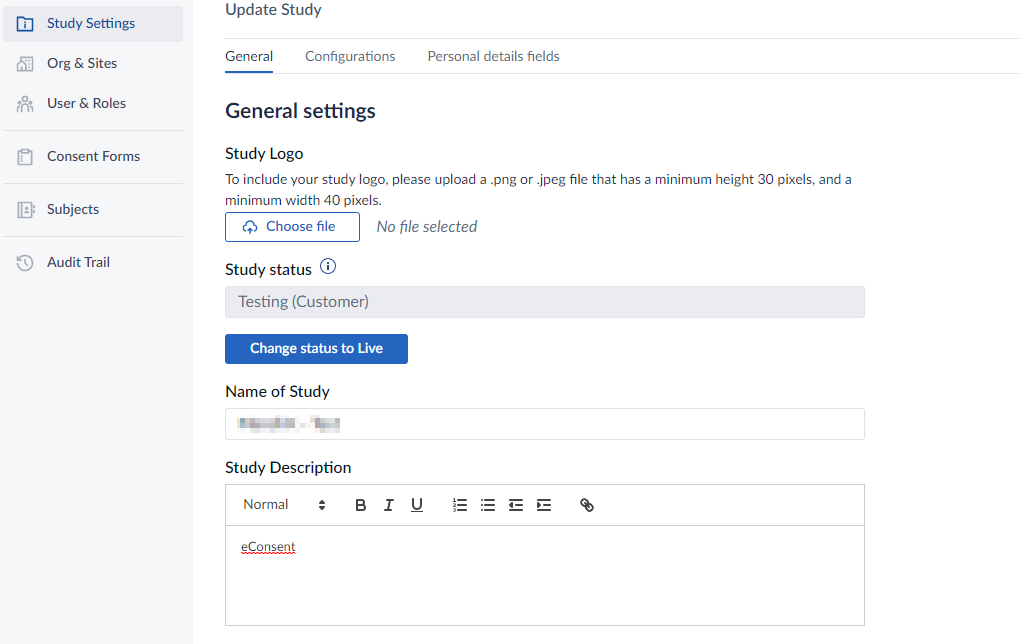Click the Study Settings sidebar icon
This screenshot has height=644, width=1019.
[x=25, y=24]
